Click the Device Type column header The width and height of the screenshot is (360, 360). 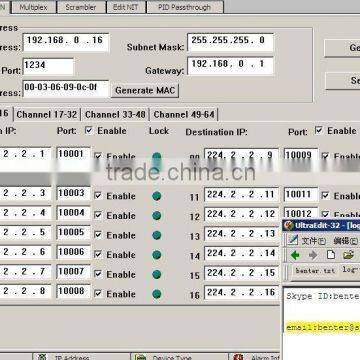click(x=179, y=357)
